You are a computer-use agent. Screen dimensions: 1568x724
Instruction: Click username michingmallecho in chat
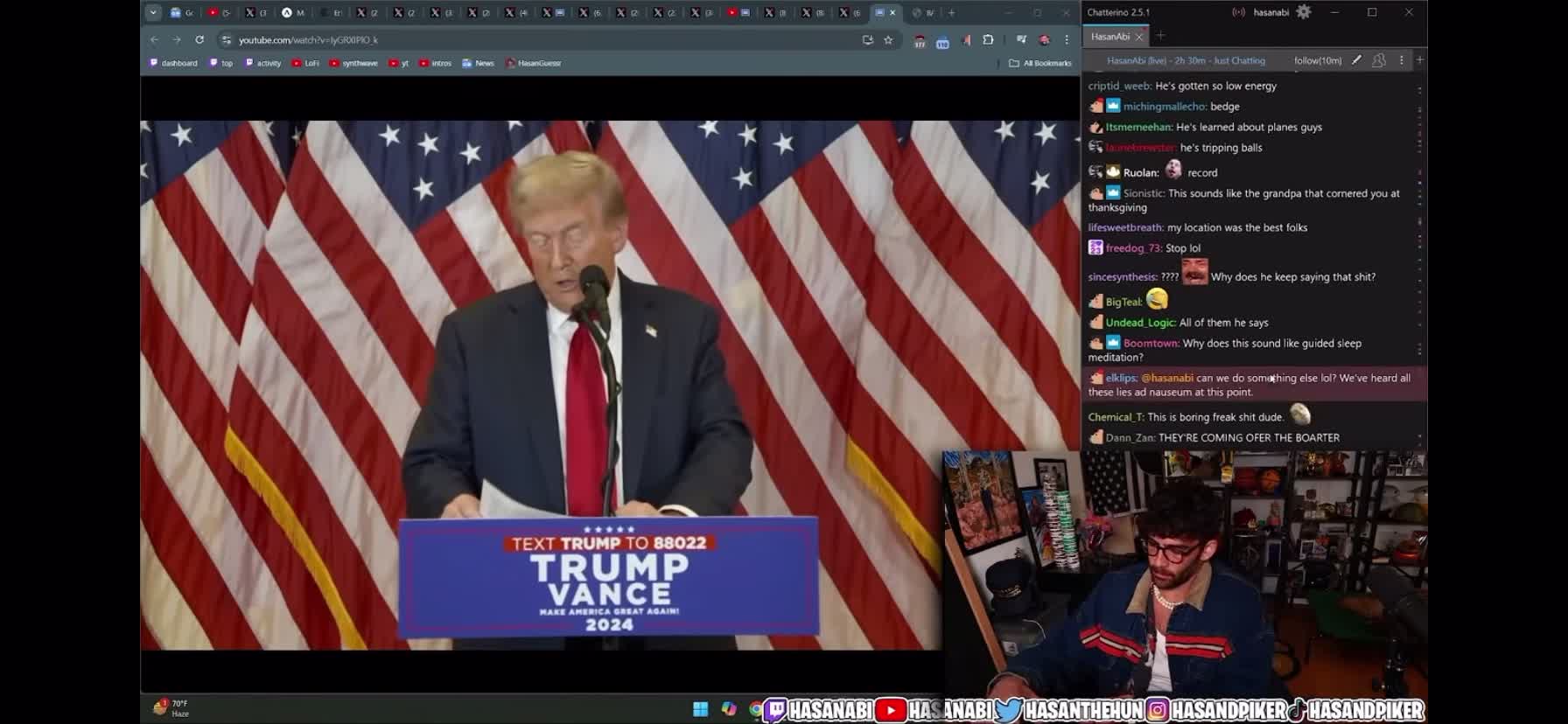pyautogui.click(x=1165, y=107)
